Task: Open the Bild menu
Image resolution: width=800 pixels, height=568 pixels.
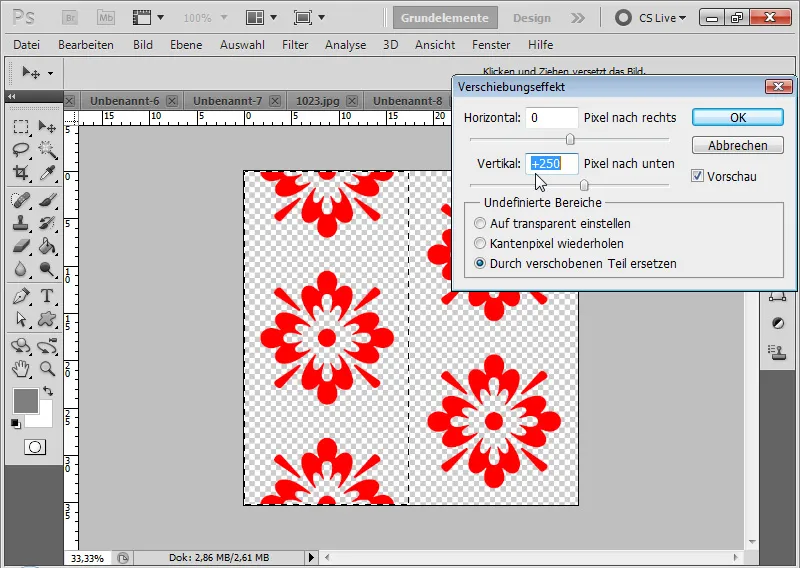Action: tap(143, 45)
